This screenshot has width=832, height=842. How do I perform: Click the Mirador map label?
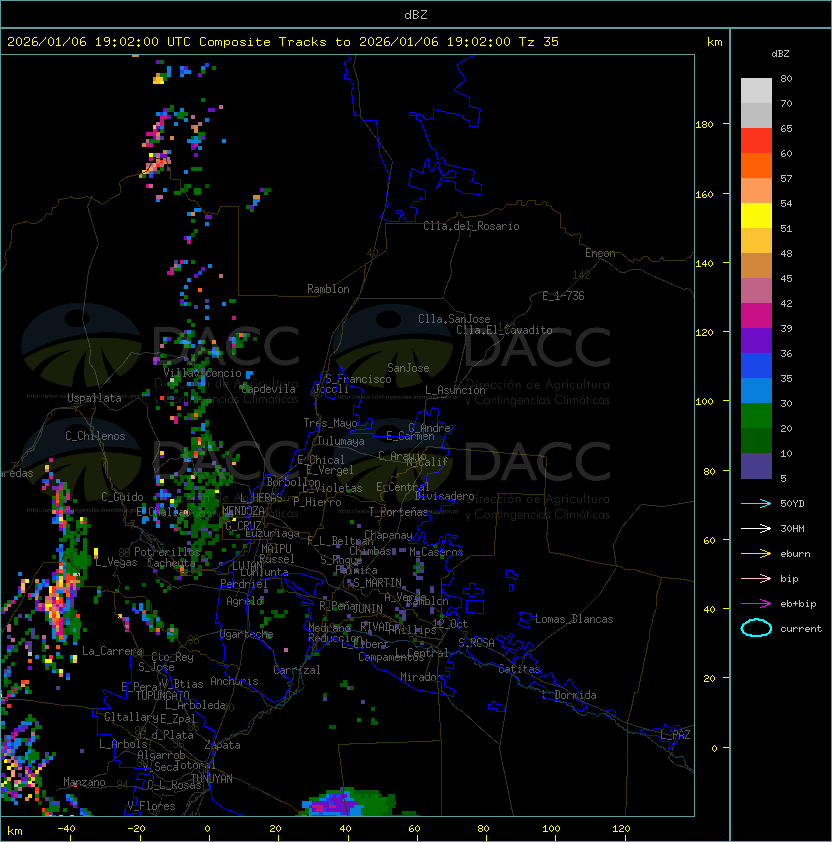tap(421, 677)
